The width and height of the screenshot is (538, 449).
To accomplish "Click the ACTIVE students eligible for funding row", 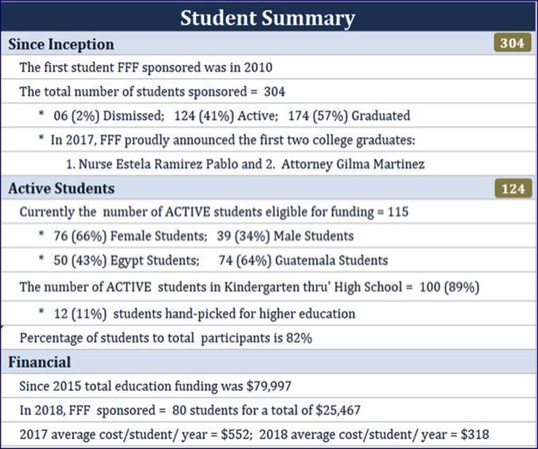I will (268, 212).
